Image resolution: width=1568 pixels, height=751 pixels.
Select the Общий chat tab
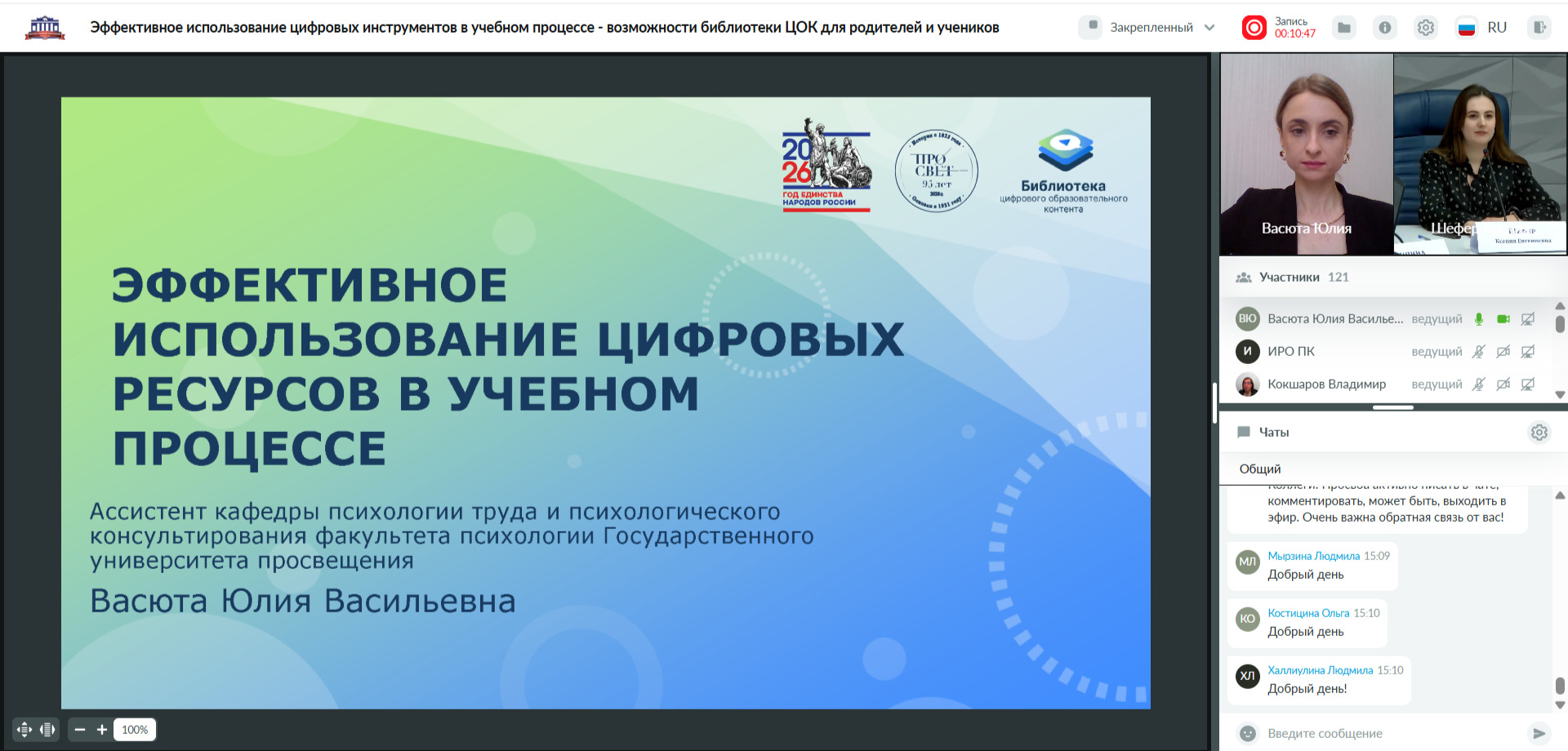pos(1260,469)
